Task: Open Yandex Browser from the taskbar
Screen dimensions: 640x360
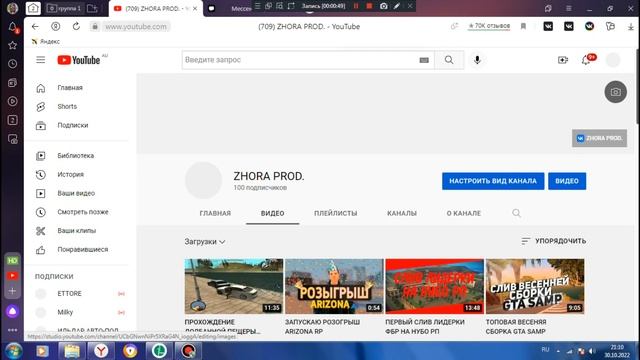Action: 101,351
